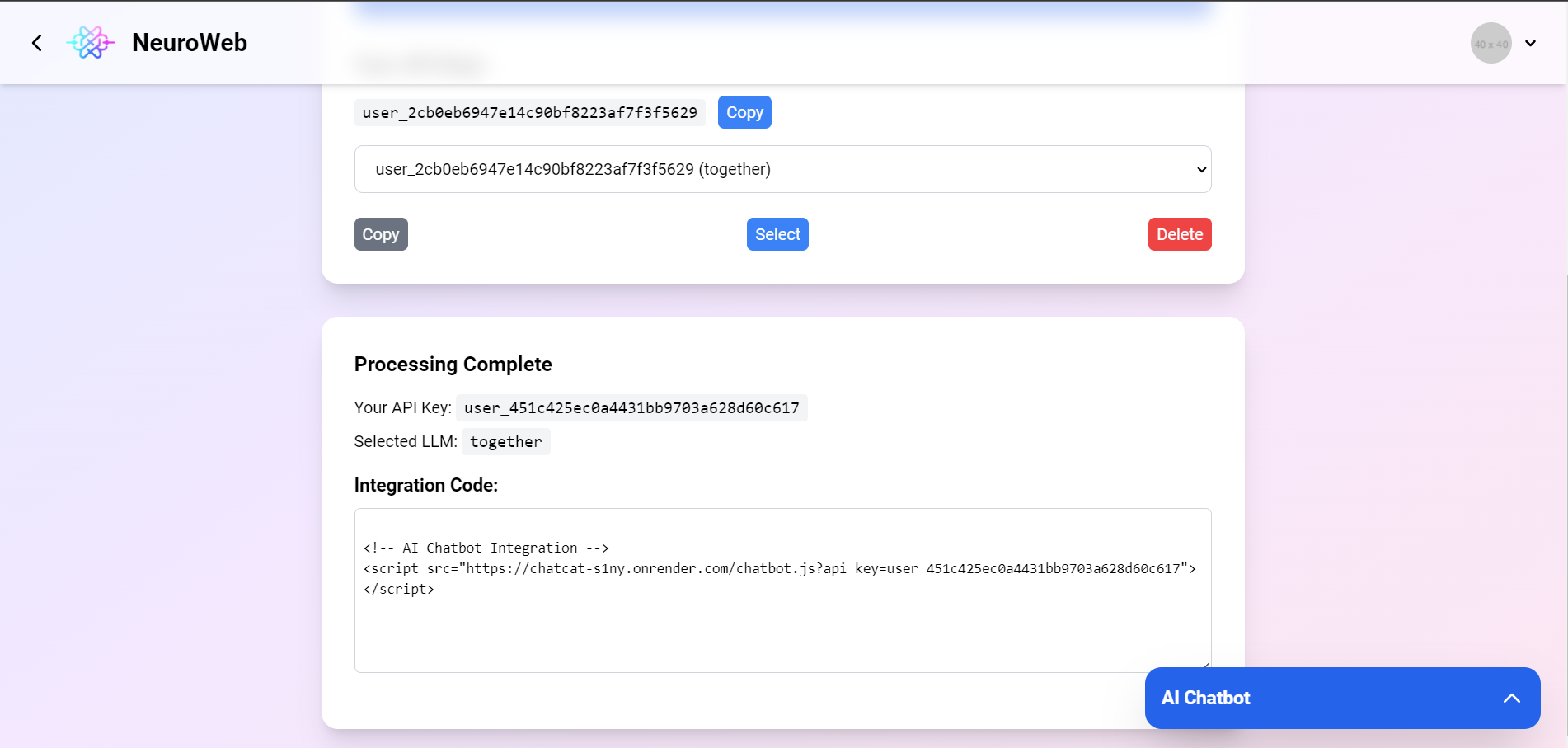This screenshot has width=1568, height=748.
Task: Expand the AI Chatbot widget chevron
Action: coord(1511,698)
